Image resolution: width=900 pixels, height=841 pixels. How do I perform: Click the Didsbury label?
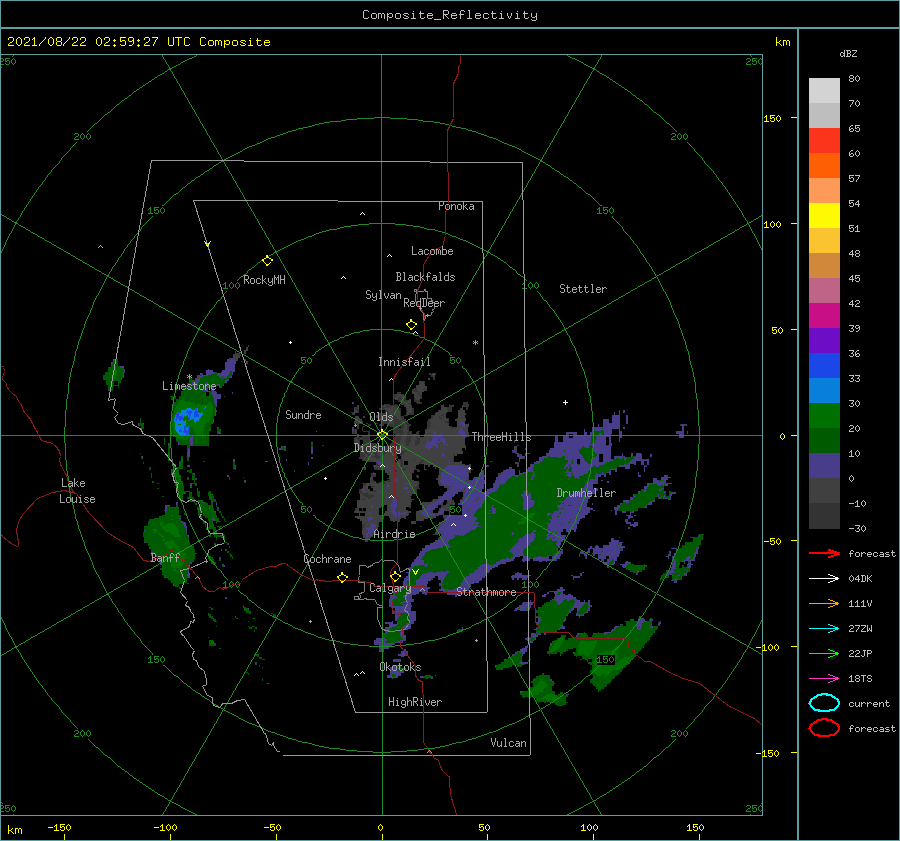coord(377,448)
